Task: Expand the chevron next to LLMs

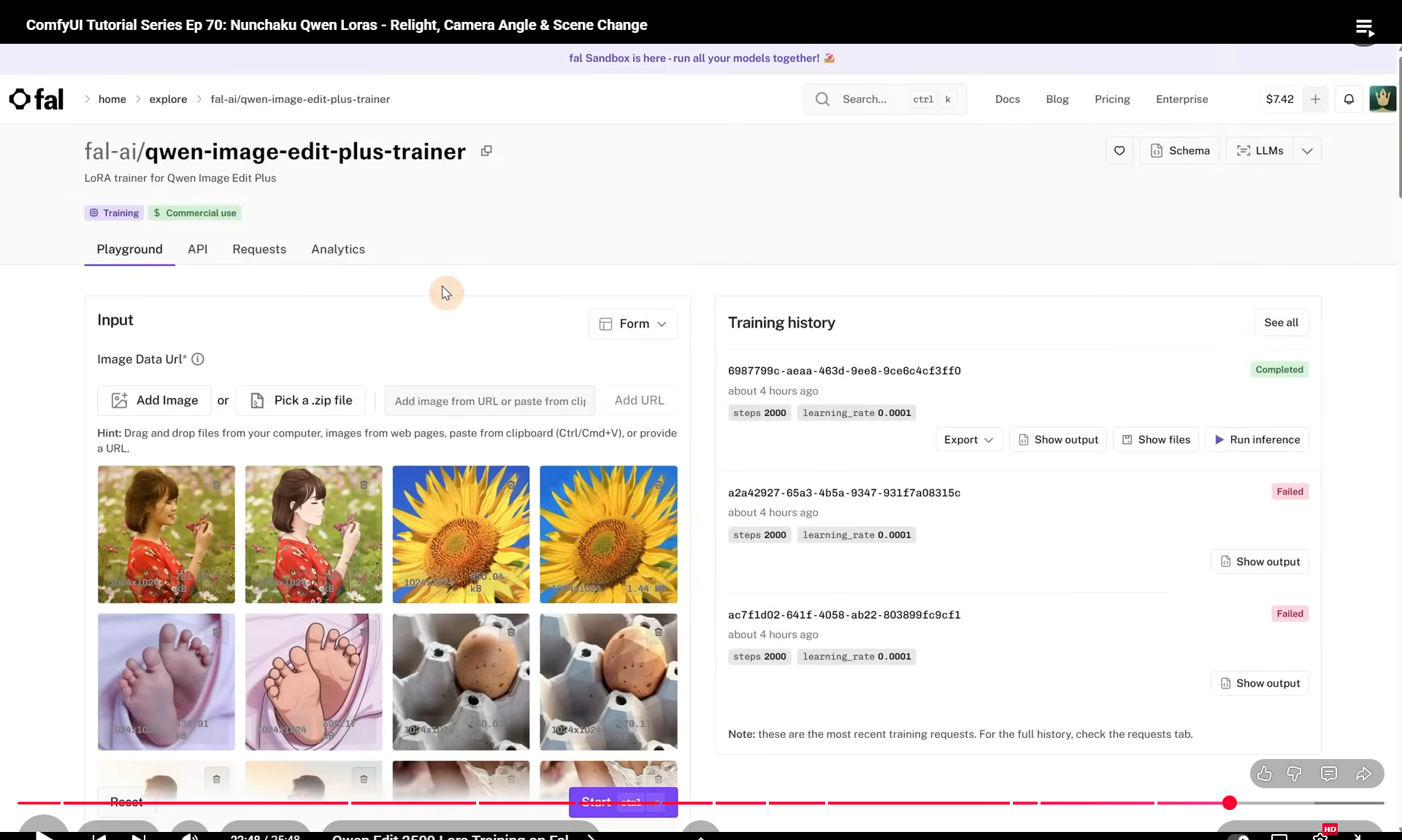Action: coord(1307,150)
